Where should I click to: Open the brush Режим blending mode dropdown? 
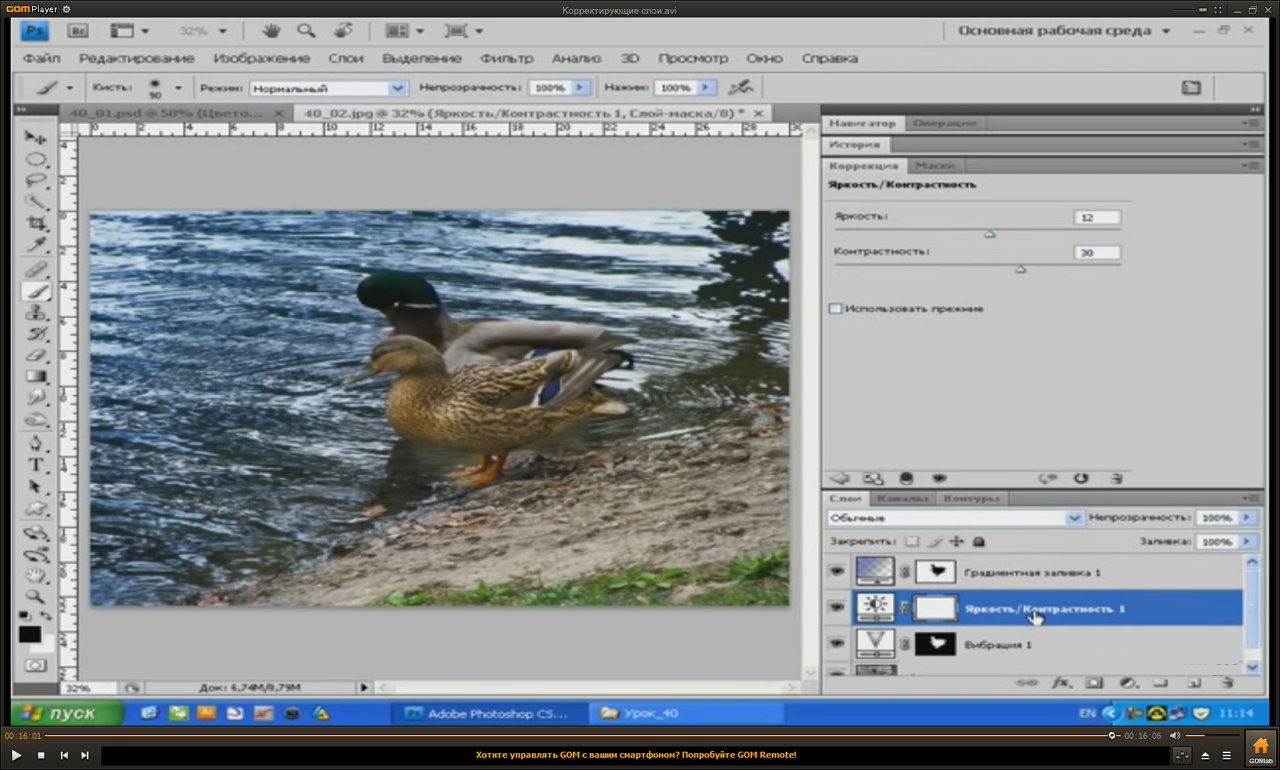coord(328,88)
